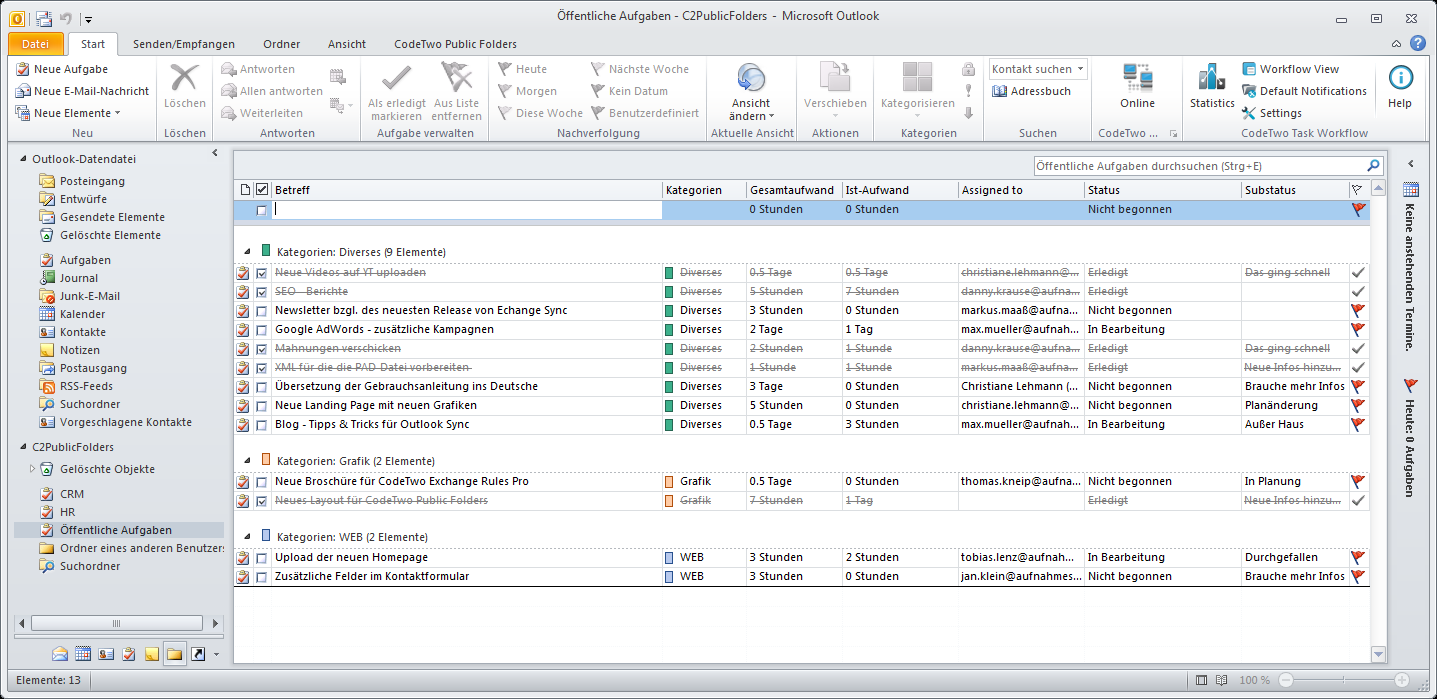Click red flag for Upload der neuen Homepage

click(x=1357, y=557)
